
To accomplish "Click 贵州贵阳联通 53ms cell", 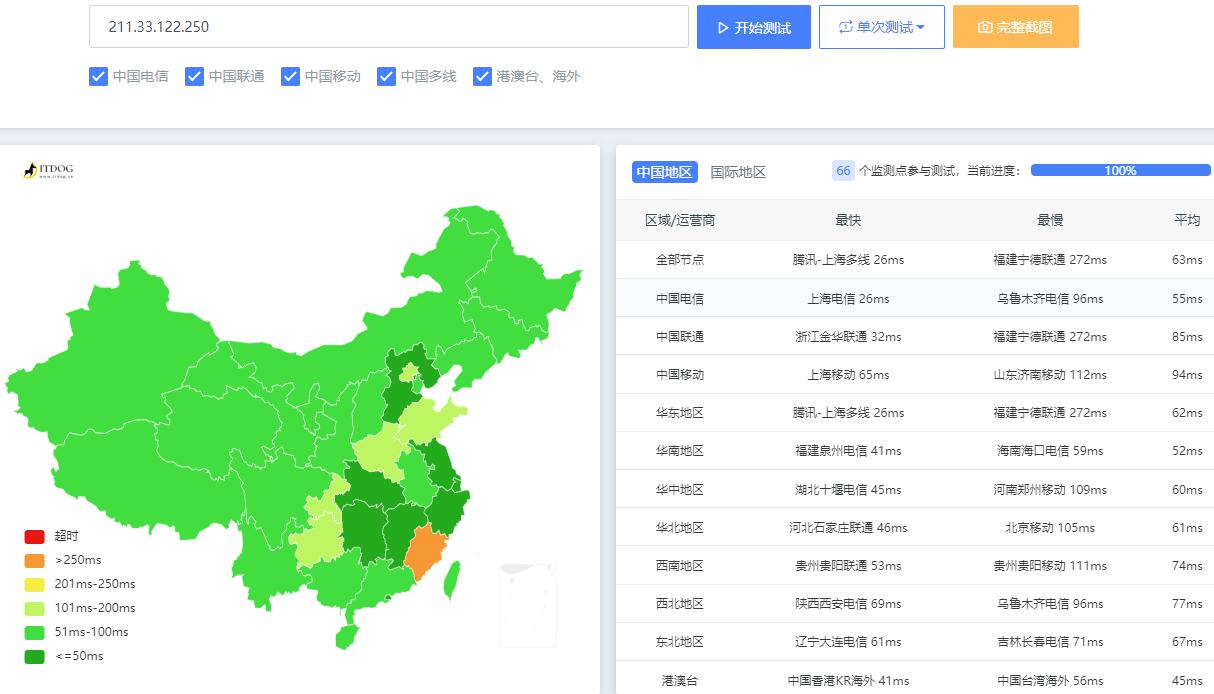I will [848, 565].
